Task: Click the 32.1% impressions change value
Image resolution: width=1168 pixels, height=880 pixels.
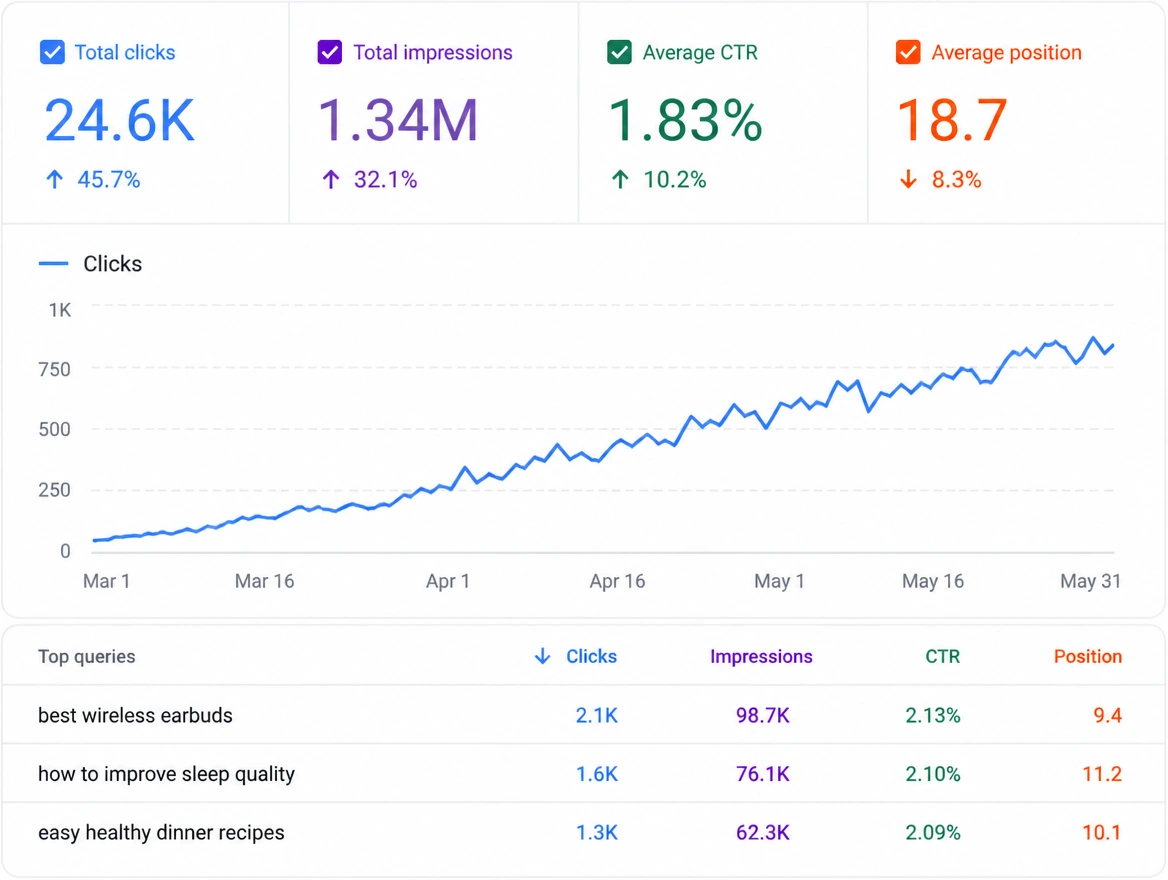Action: [385, 180]
